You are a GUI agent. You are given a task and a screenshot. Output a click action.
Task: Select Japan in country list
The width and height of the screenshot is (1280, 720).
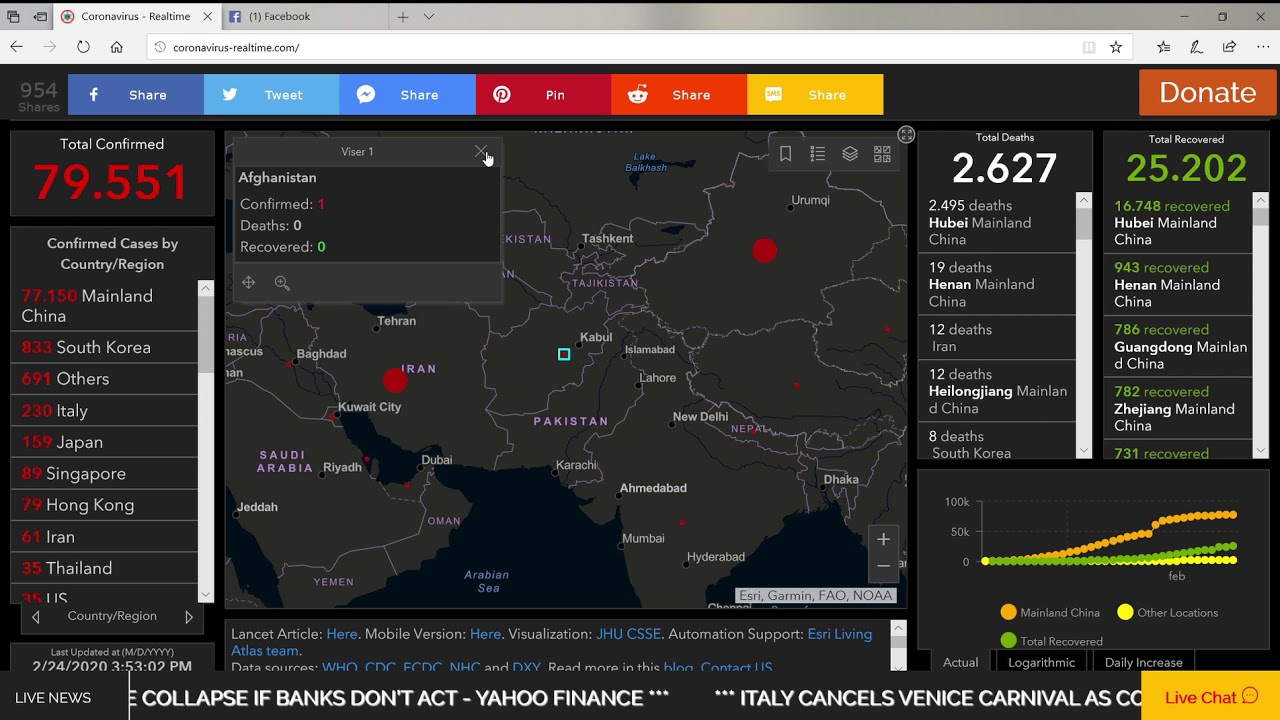pyautogui.click(x=104, y=442)
